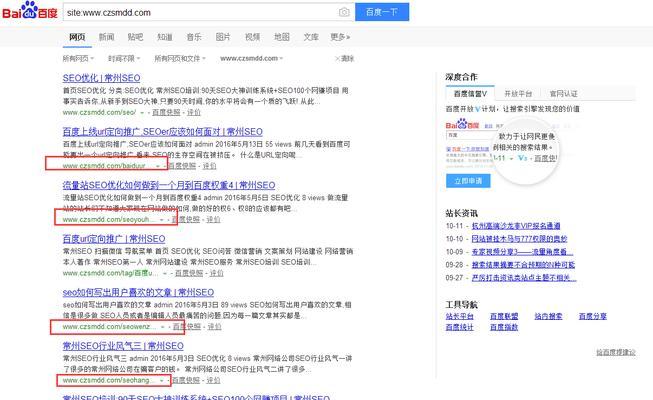Open result seo如何写出用户喜欢的文章
The image size is (653, 400).
138,292
